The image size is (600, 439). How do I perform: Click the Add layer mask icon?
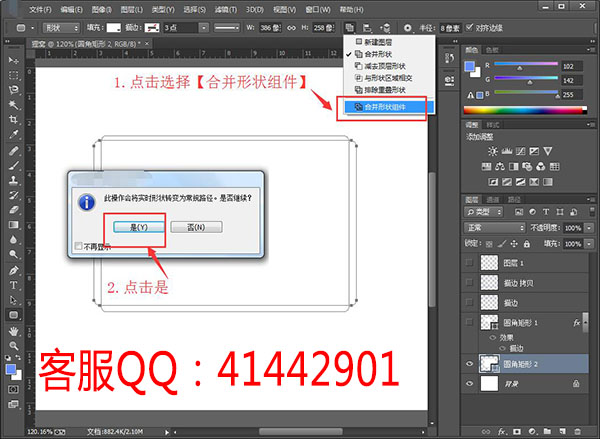click(x=517, y=432)
